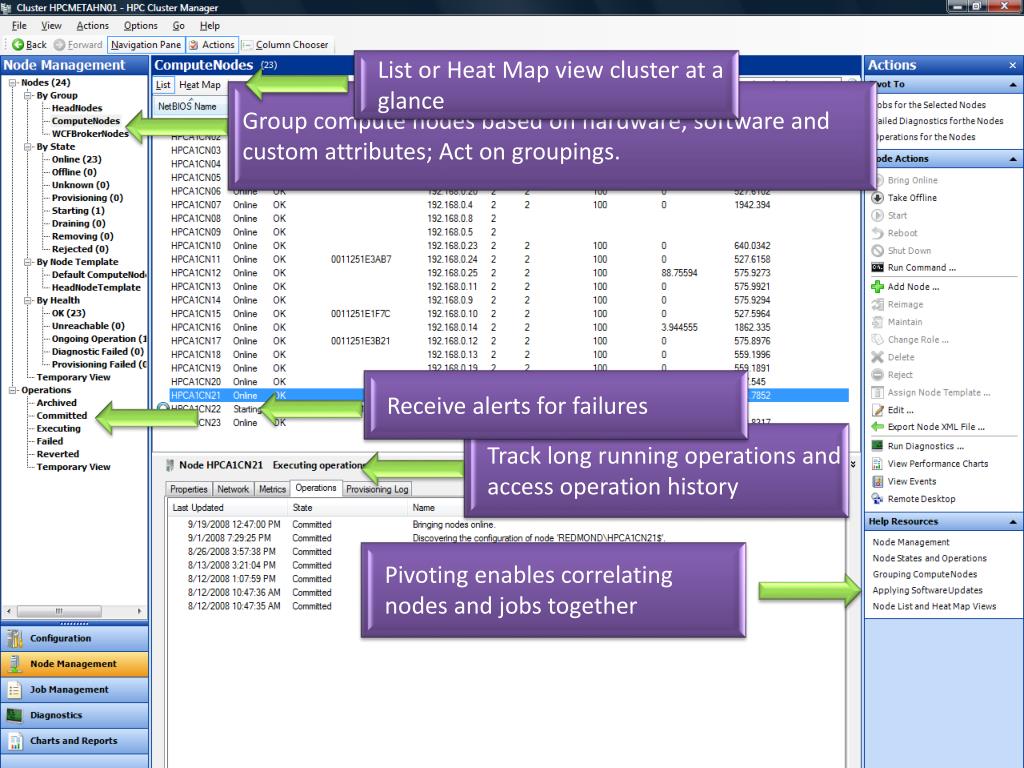Open the Configuration section icon

click(14, 638)
